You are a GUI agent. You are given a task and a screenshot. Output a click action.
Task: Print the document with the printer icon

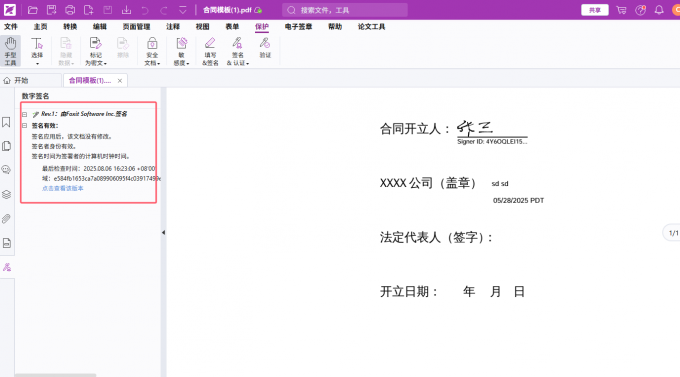click(x=70, y=10)
